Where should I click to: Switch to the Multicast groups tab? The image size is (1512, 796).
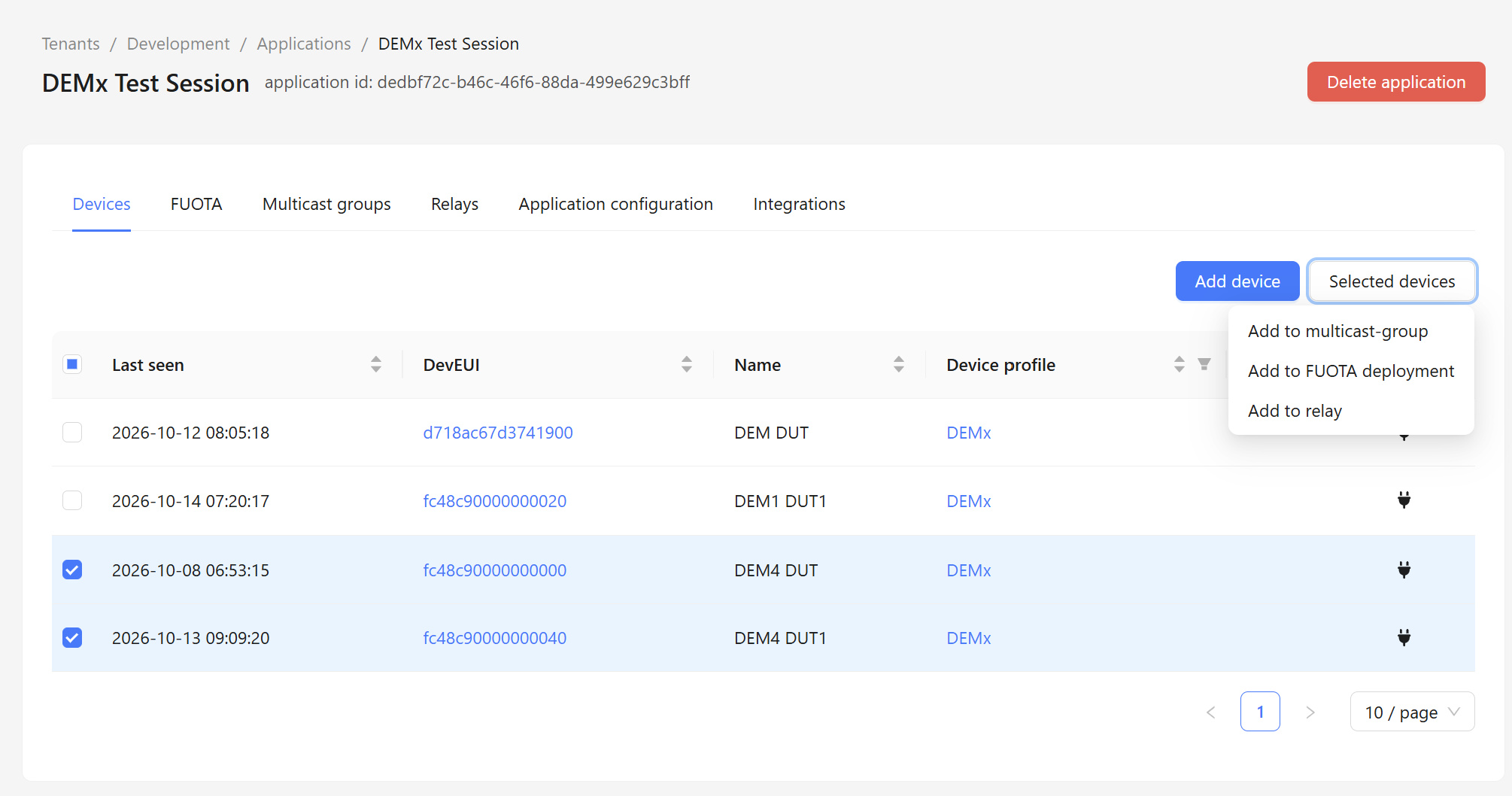tap(326, 204)
